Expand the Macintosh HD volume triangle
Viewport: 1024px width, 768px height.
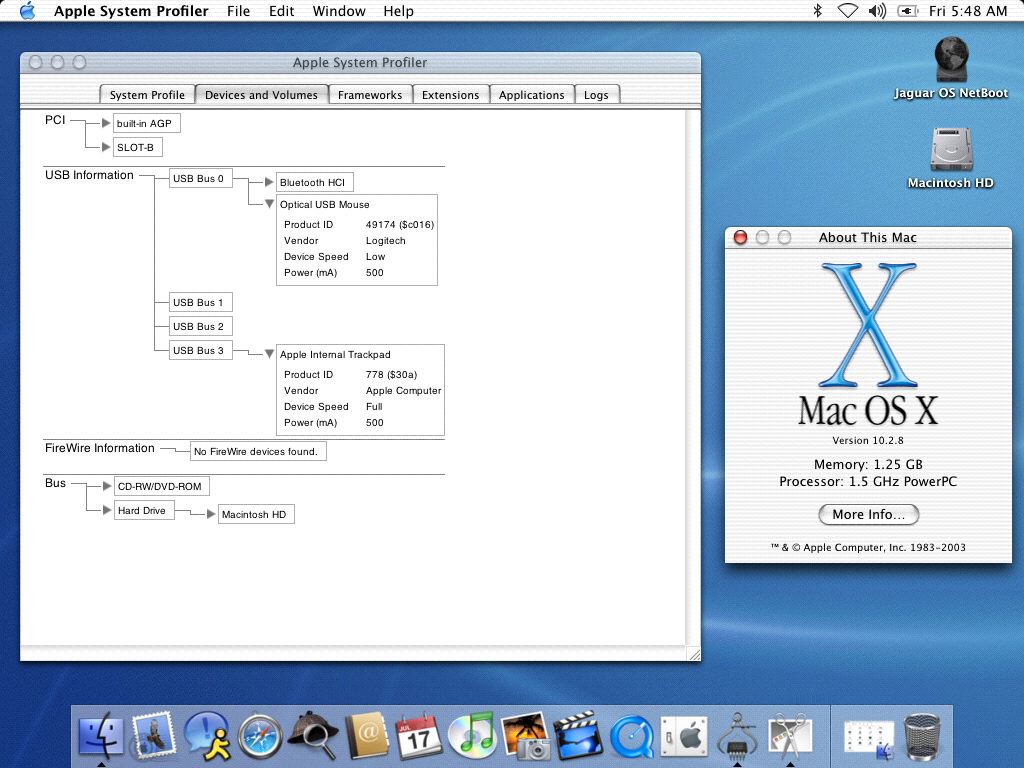(211, 514)
